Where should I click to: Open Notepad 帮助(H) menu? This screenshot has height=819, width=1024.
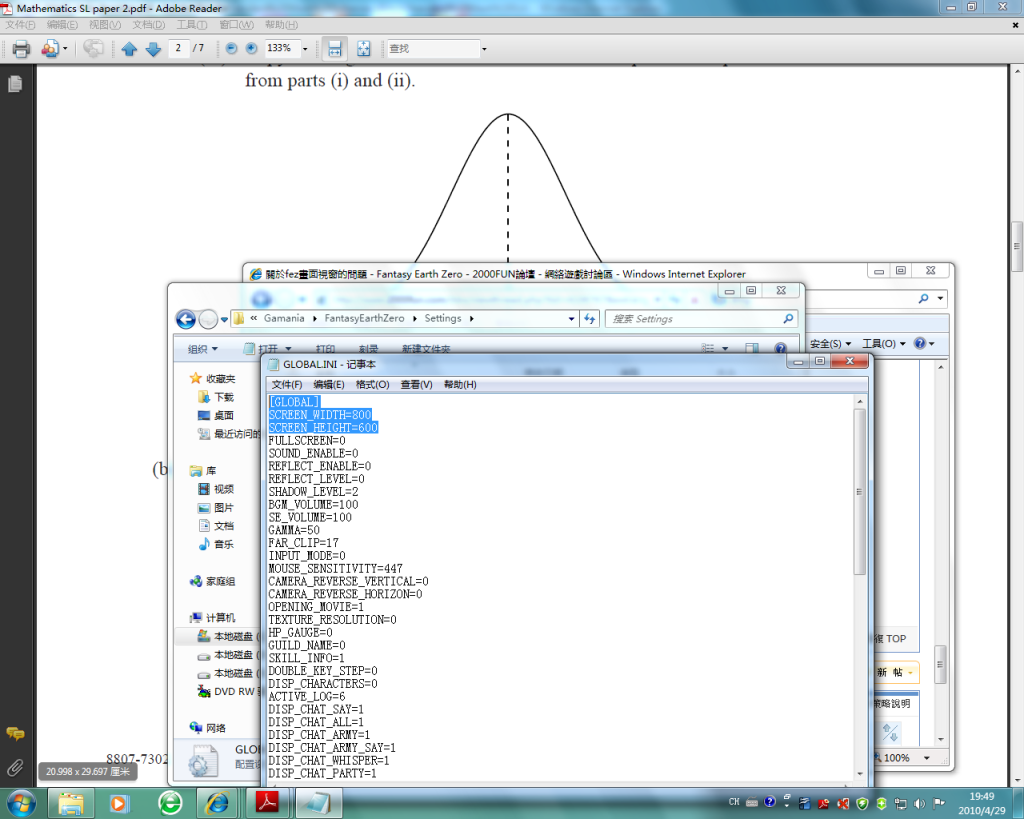(460, 385)
